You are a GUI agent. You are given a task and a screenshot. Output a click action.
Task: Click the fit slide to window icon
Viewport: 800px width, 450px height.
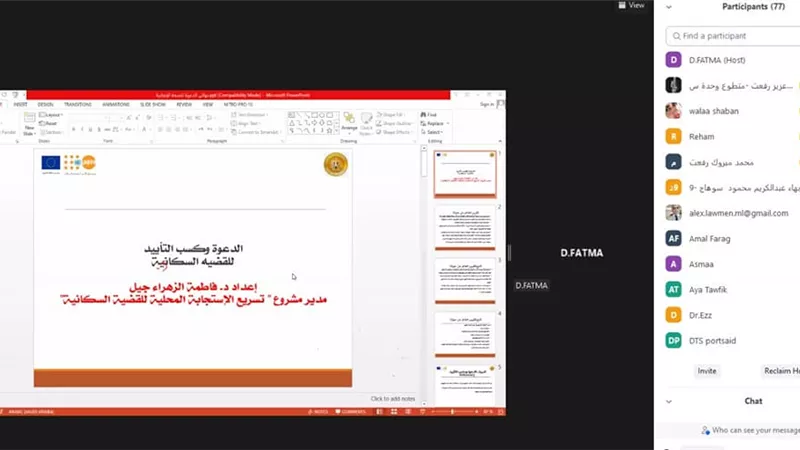coord(501,412)
